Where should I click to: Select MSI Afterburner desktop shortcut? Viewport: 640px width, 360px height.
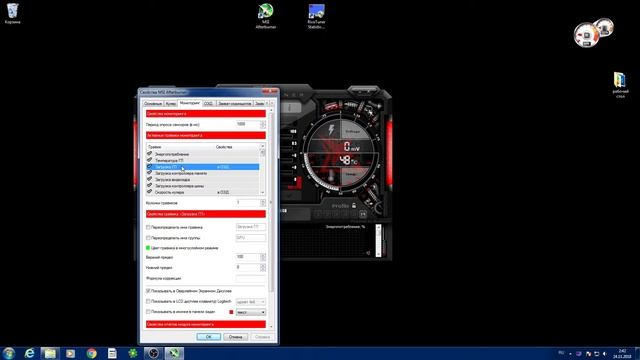click(x=266, y=16)
